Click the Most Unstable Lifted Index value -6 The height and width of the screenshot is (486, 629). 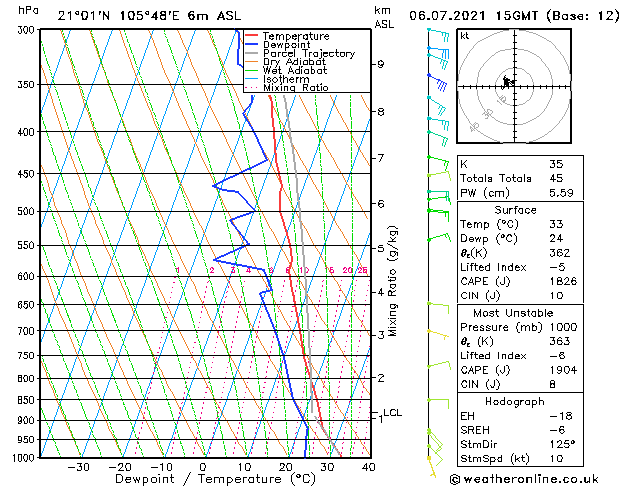click(557, 356)
